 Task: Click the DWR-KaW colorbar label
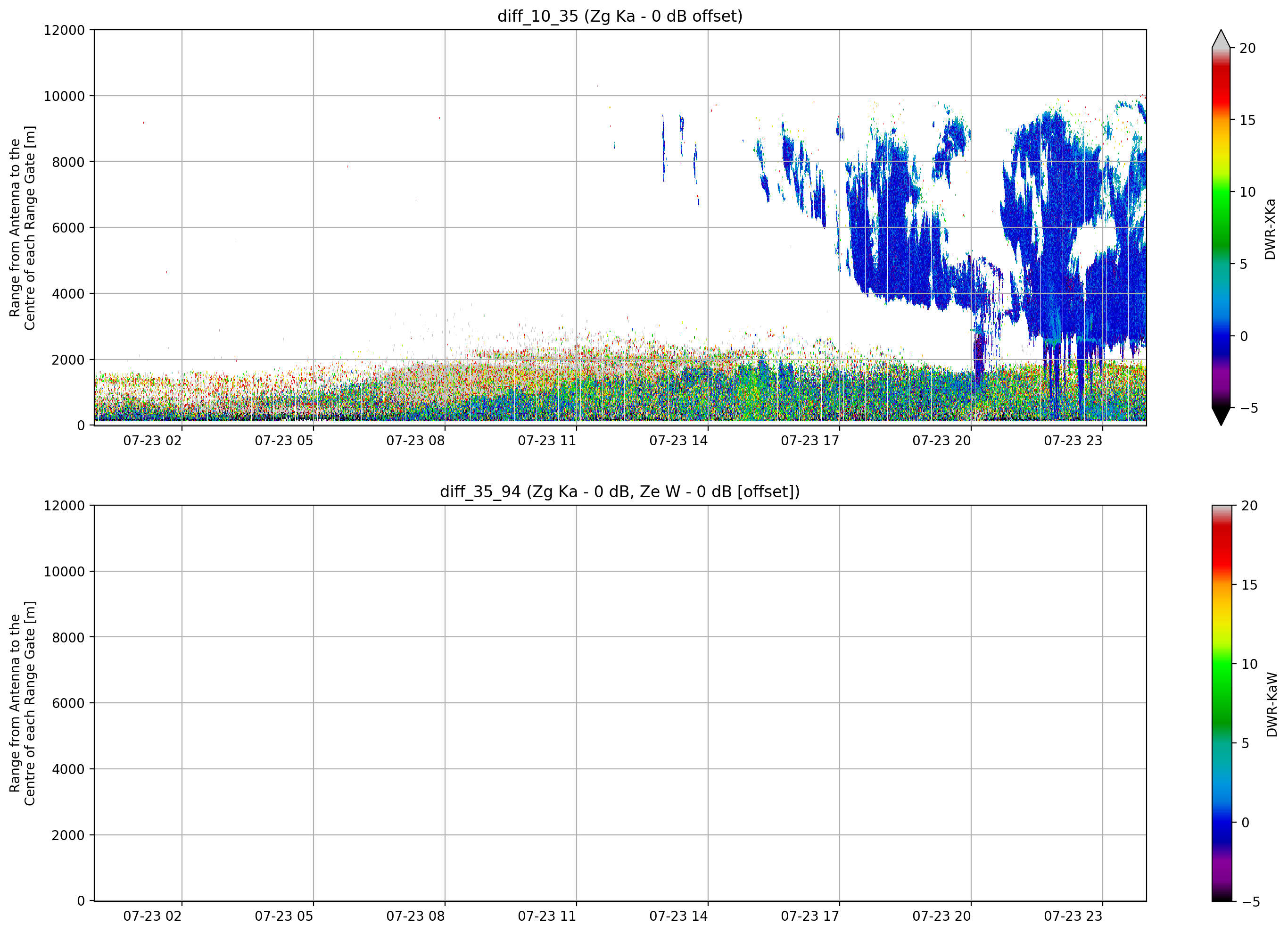point(1271,705)
